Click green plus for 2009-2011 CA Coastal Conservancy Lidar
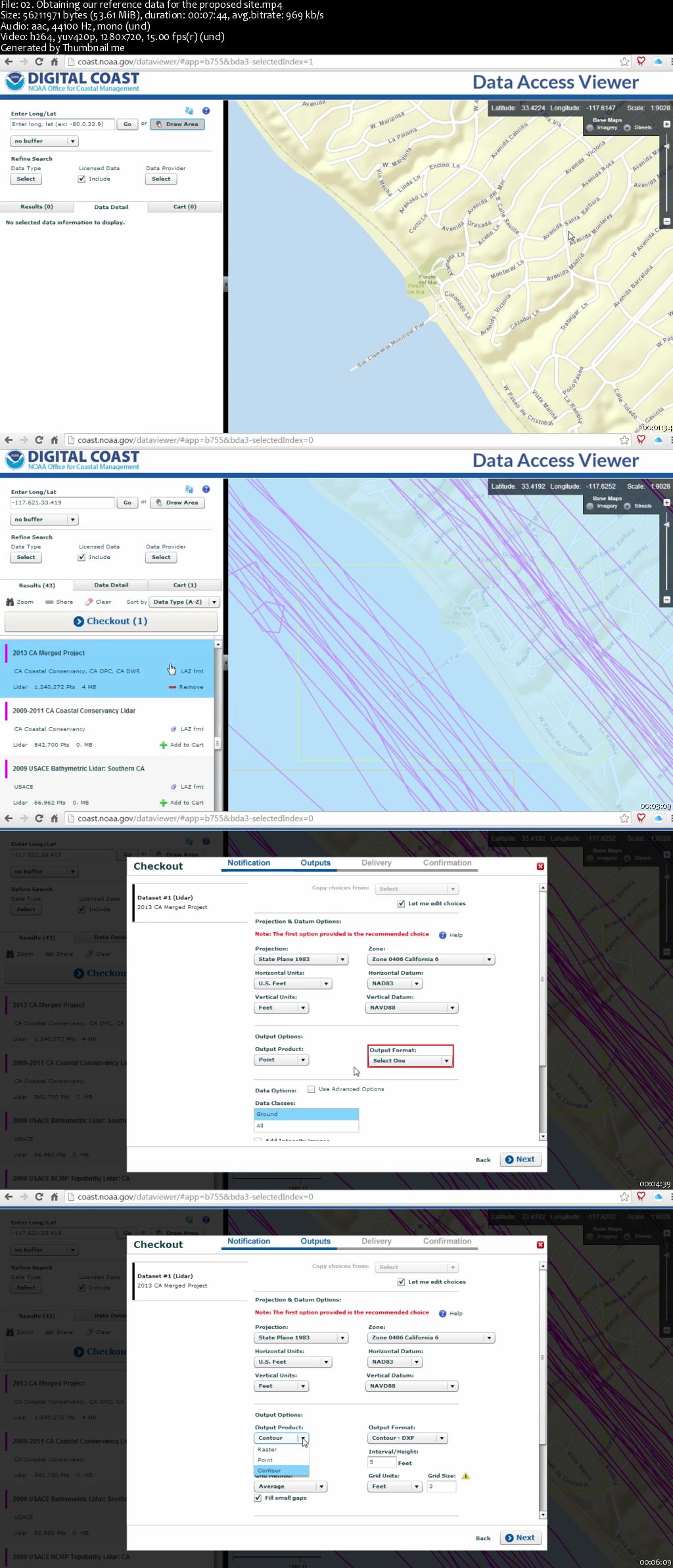The width and height of the screenshot is (673, 1568). point(163,745)
